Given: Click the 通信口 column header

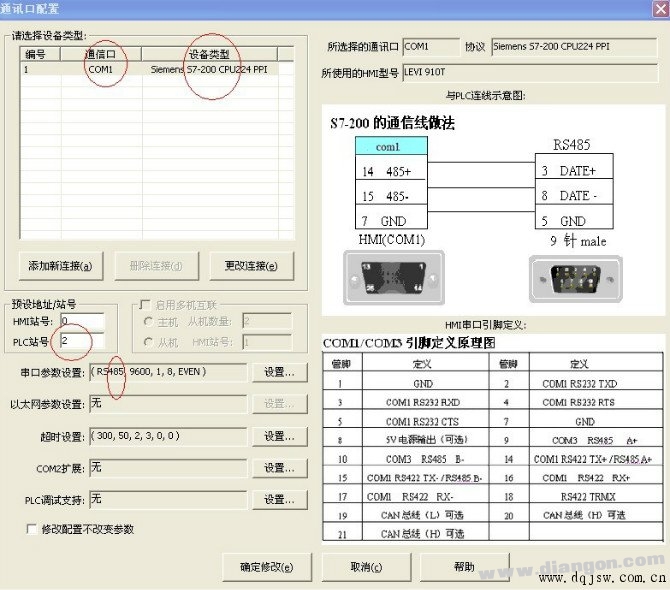Looking at the screenshot, I should pyautogui.click(x=101, y=54).
